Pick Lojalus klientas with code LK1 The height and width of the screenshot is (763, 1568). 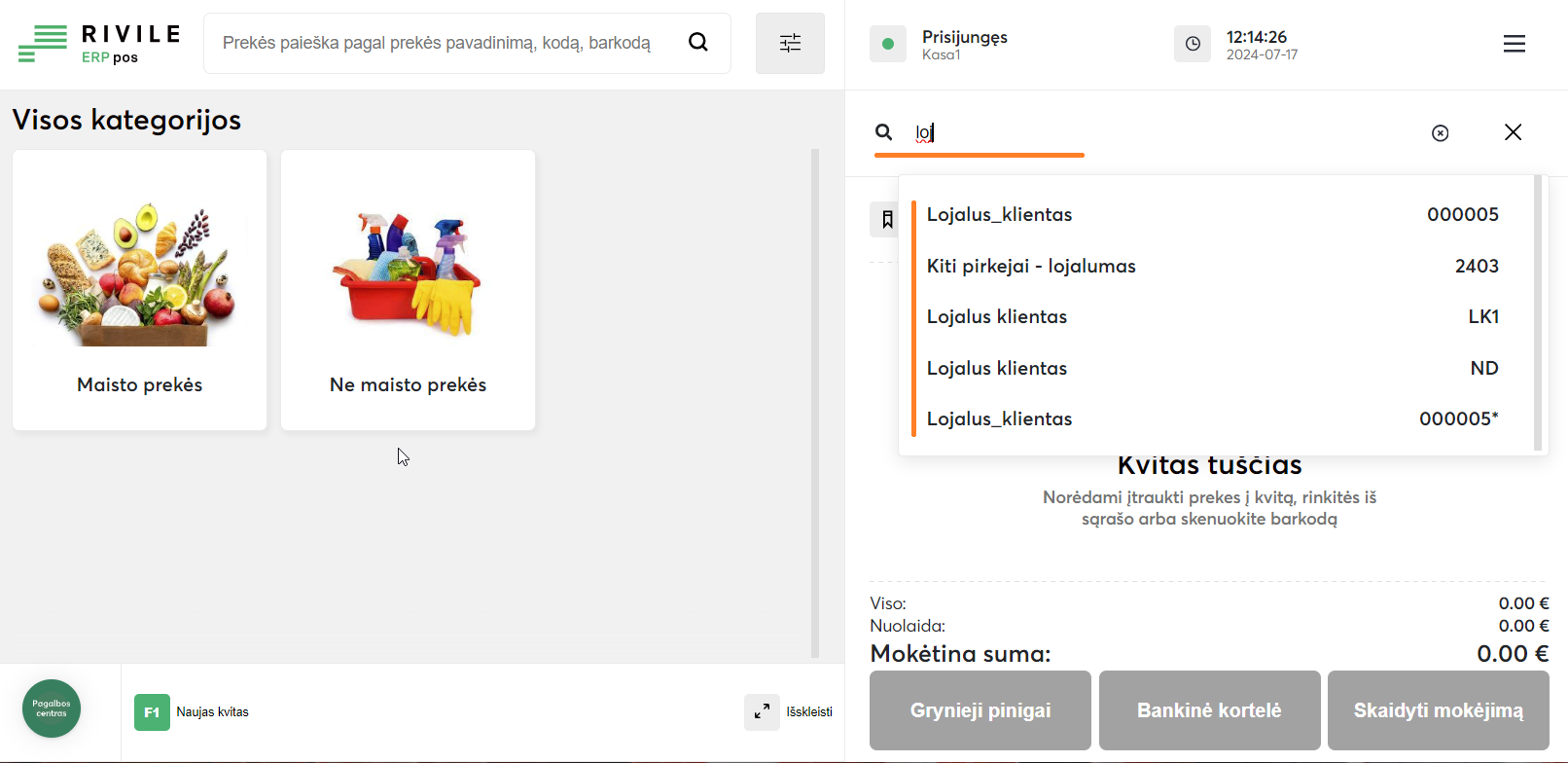tap(1211, 317)
